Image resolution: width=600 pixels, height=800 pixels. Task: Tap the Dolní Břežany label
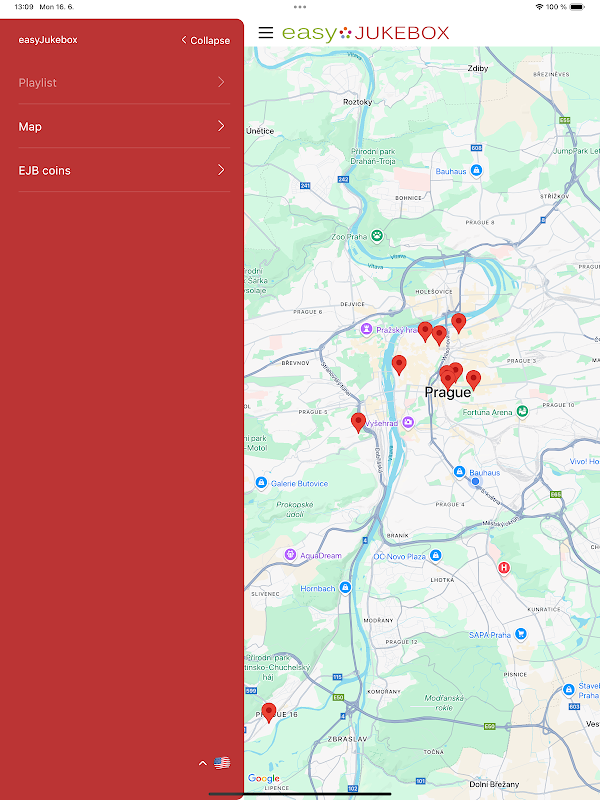coord(494,784)
